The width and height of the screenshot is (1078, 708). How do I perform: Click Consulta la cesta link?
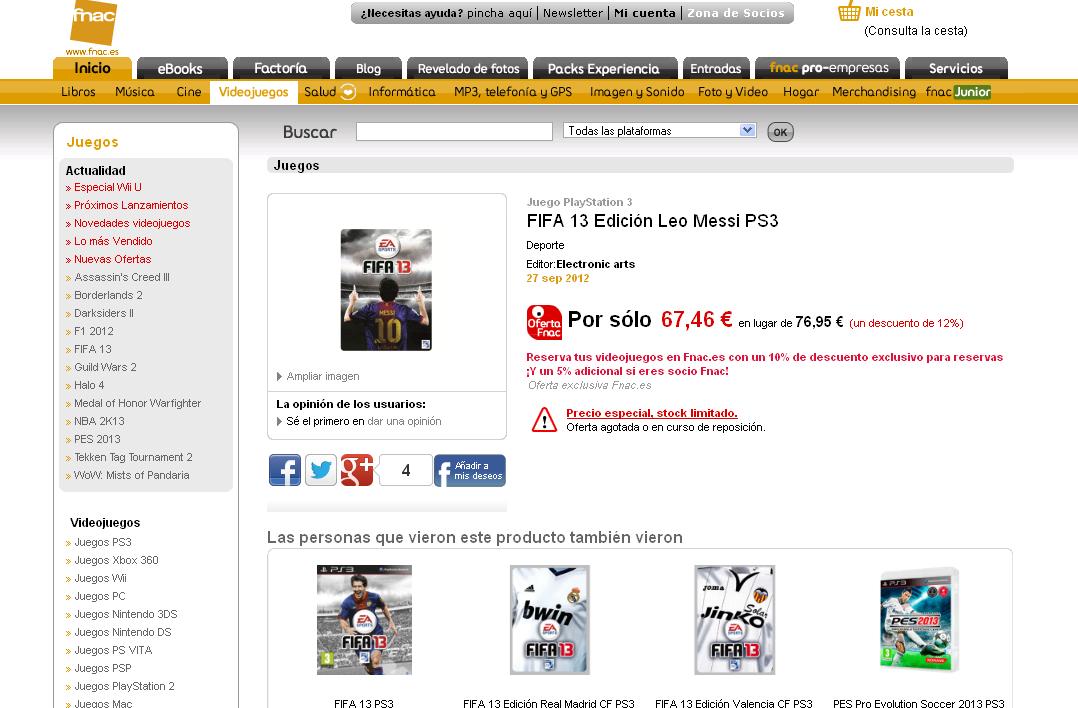(x=916, y=31)
